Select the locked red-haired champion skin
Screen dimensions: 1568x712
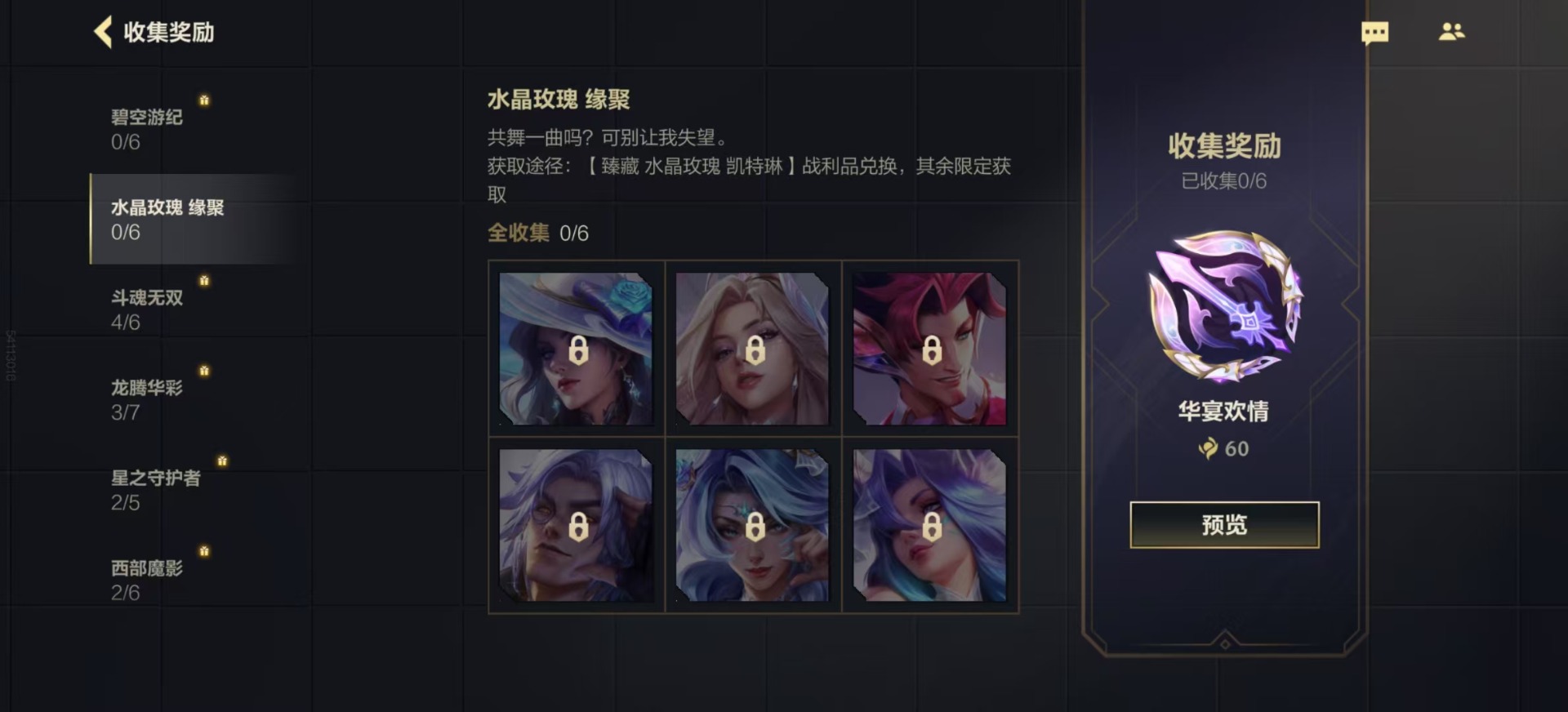click(930, 349)
